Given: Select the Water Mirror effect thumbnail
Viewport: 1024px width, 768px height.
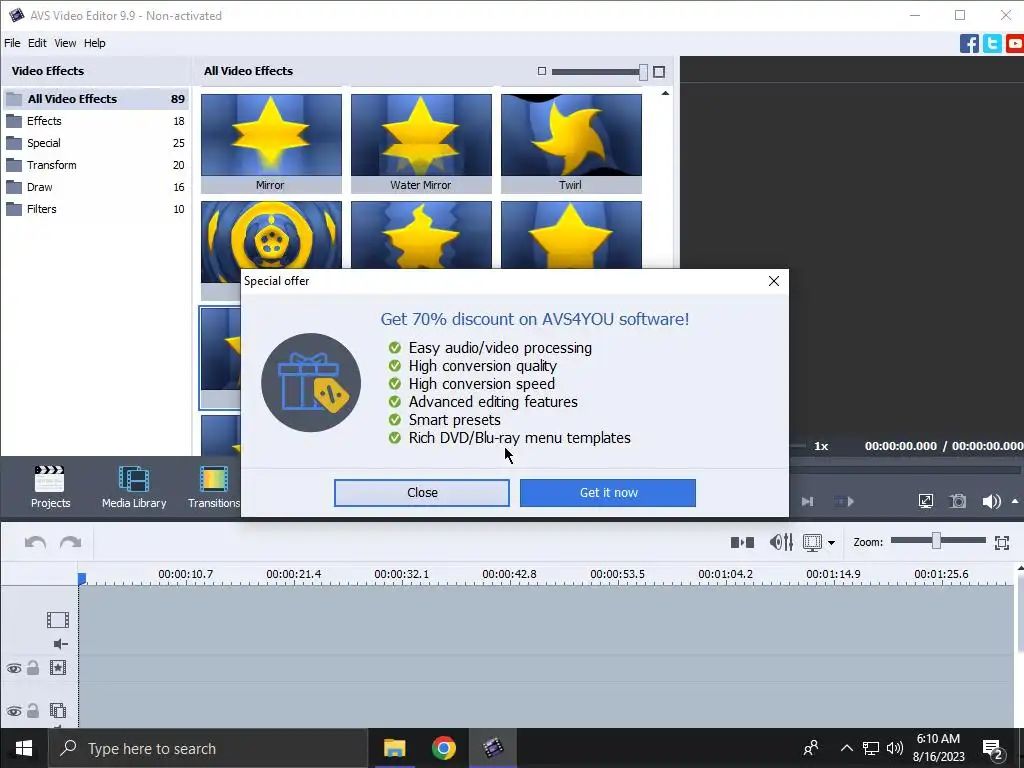Looking at the screenshot, I should [421, 143].
